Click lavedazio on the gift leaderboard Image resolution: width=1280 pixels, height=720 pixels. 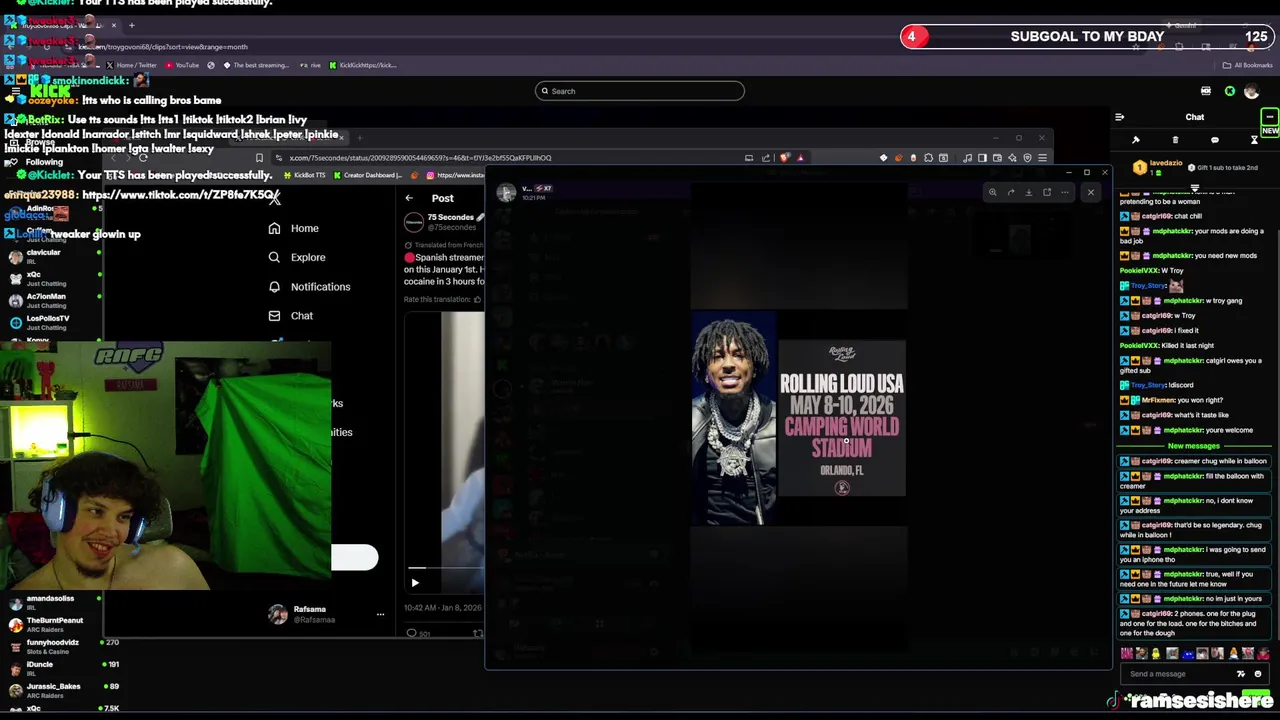[1165, 163]
